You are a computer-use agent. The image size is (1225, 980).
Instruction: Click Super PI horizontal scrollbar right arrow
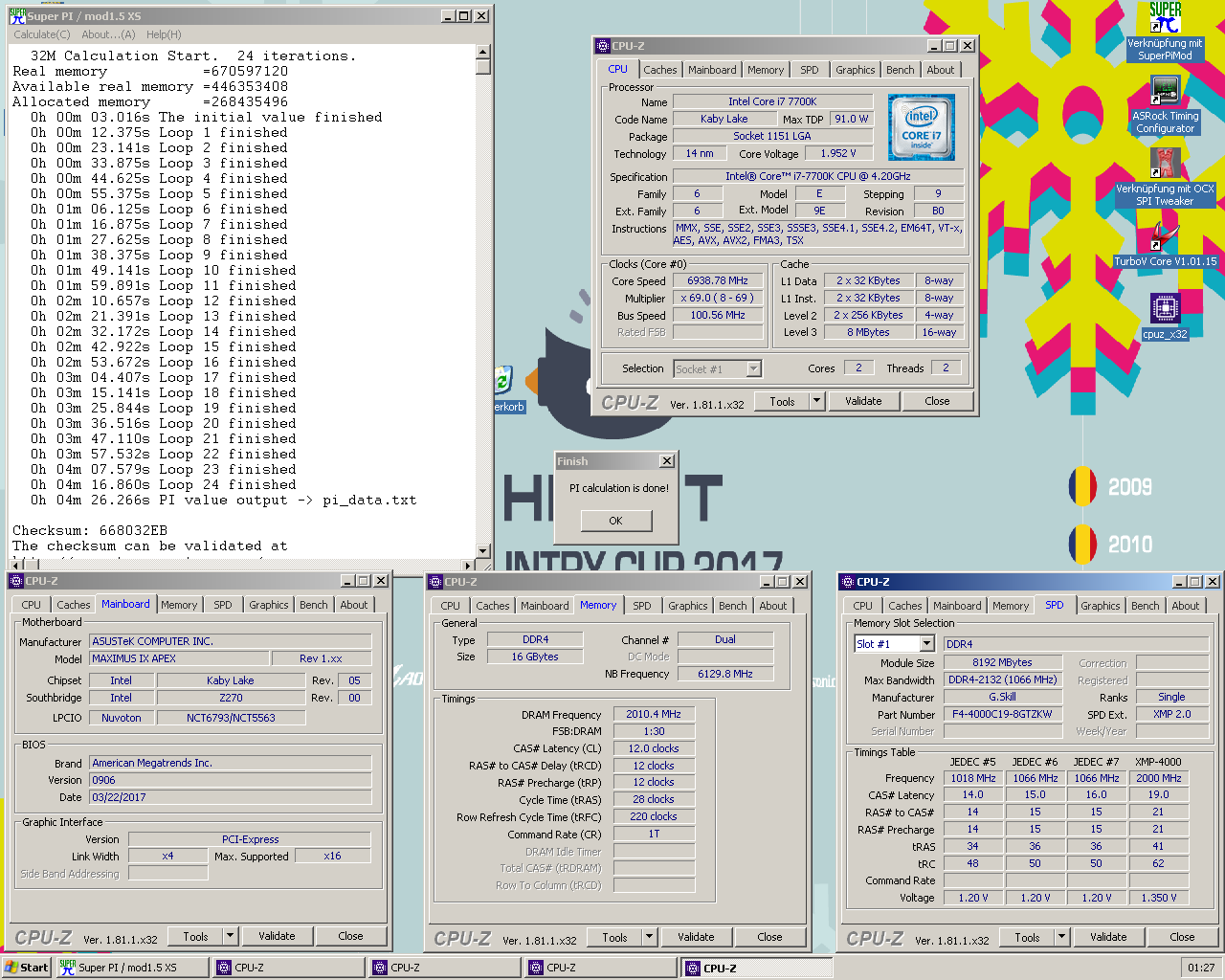[468, 566]
